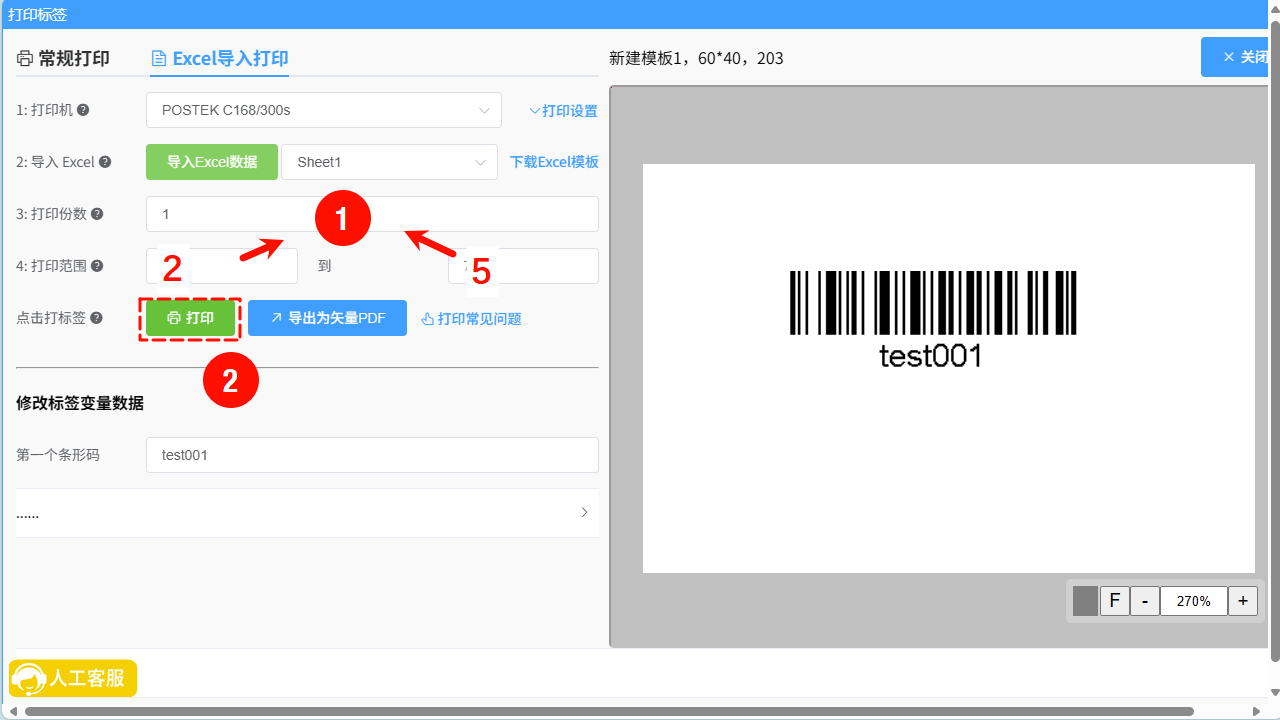Click the 修改标签变量数据 heading
The height and width of the screenshot is (720, 1280).
tap(80, 403)
